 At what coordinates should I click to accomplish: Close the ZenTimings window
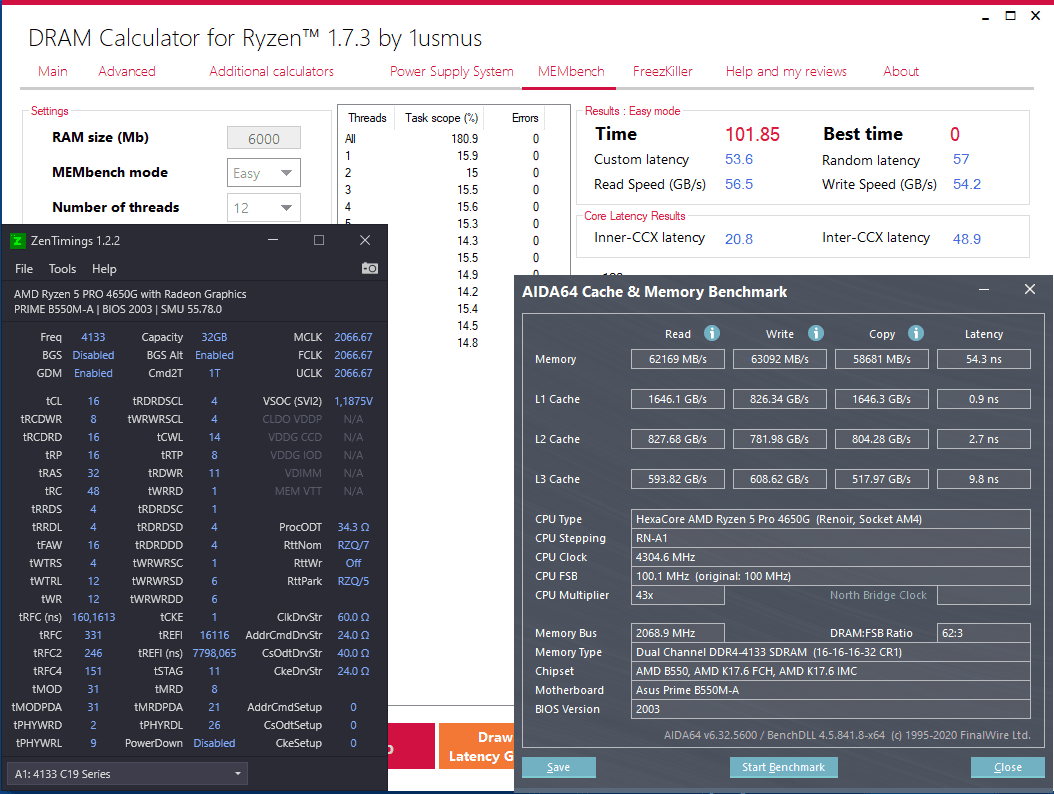[x=365, y=240]
